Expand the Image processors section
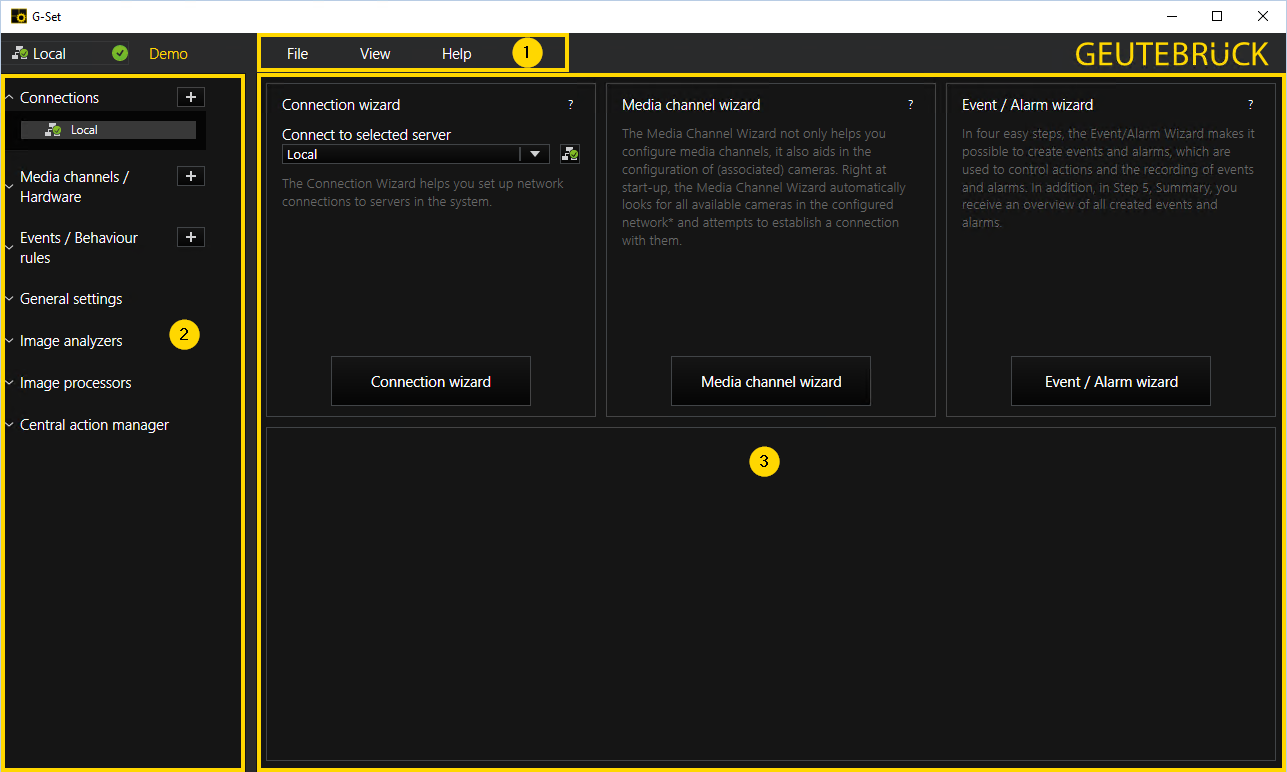Viewport: 1287px width, 772px height. pos(75,383)
